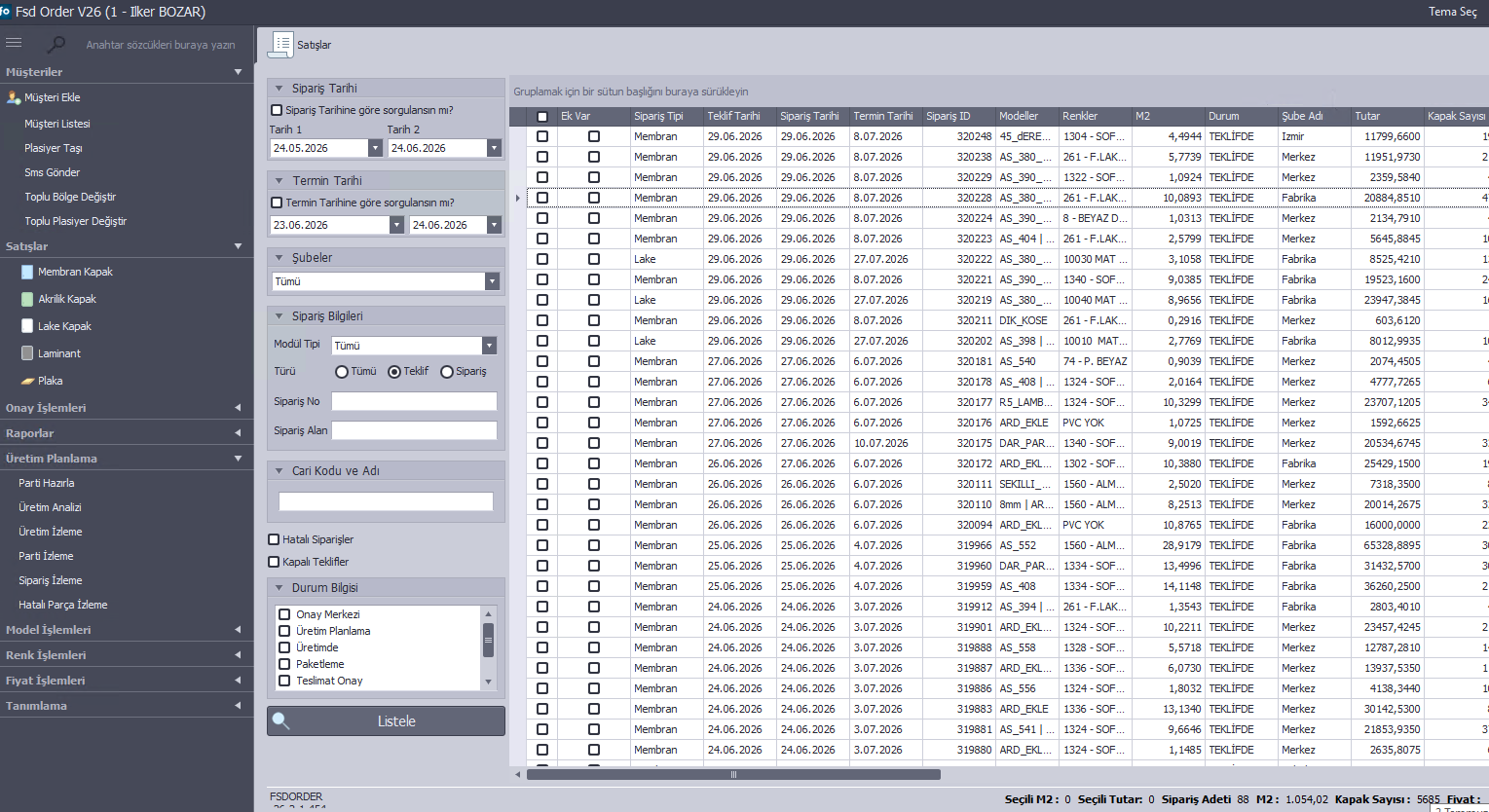Click the Listele button
The height and width of the screenshot is (812, 1489).
click(x=386, y=720)
